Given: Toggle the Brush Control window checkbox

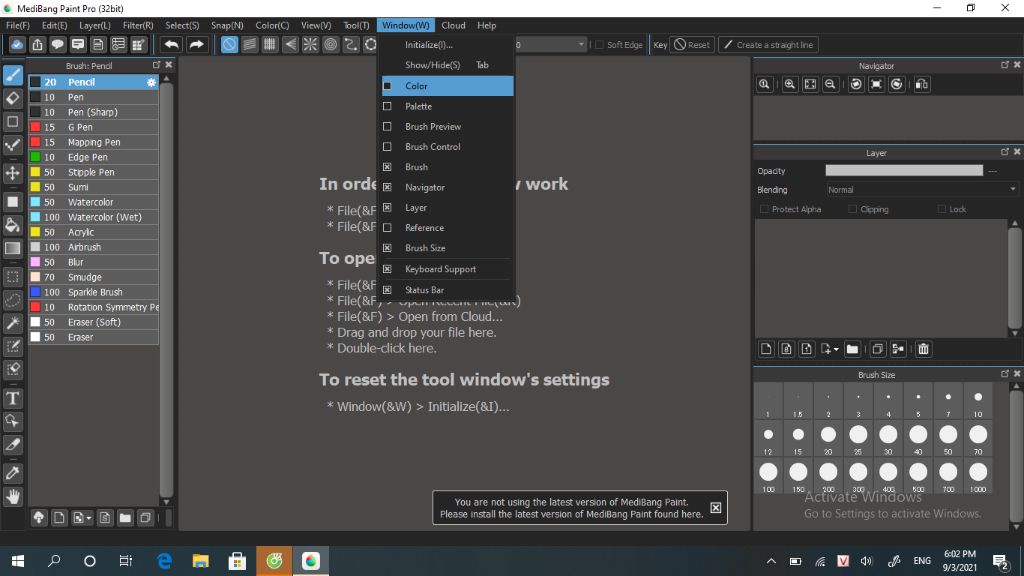Looking at the screenshot, I should (x=387, y=146).
